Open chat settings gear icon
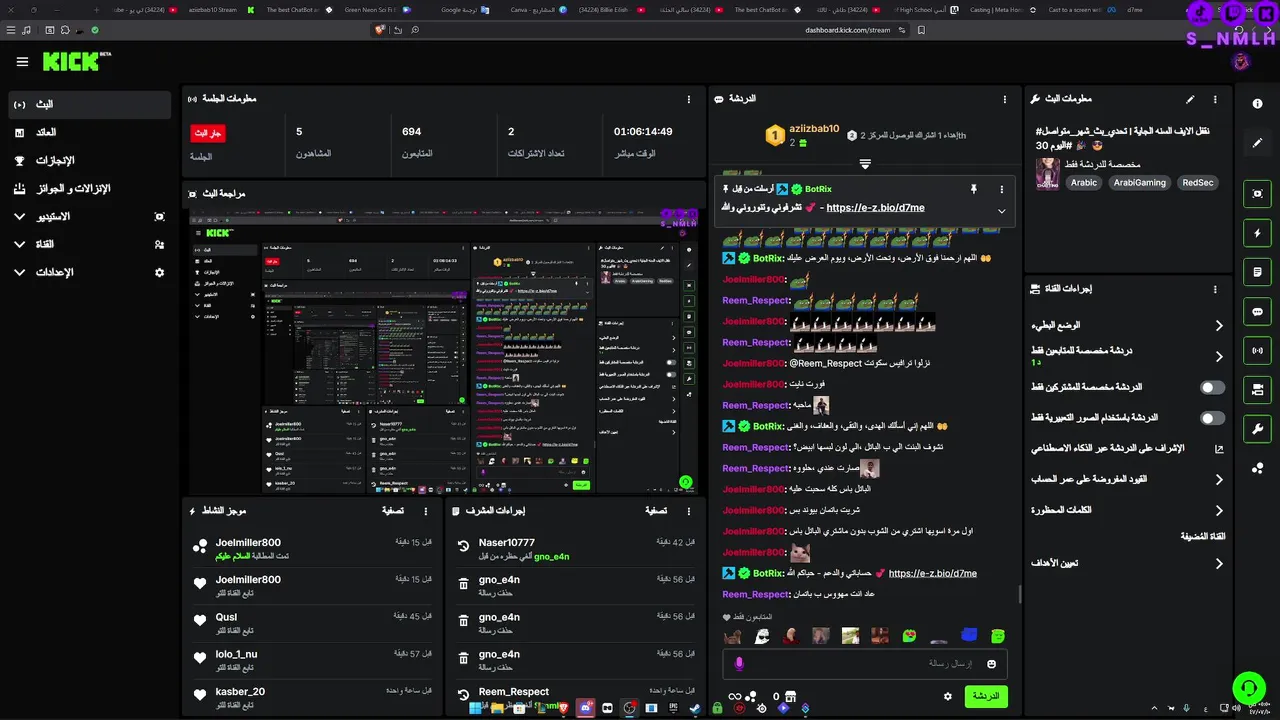 [x=948, y=696]
